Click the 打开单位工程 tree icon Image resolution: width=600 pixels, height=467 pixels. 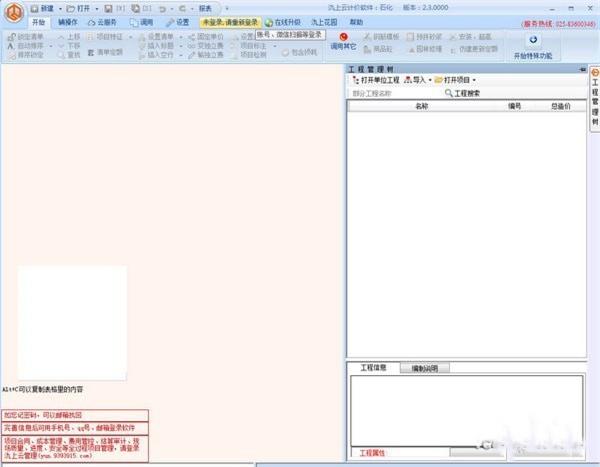click(356, 80)
